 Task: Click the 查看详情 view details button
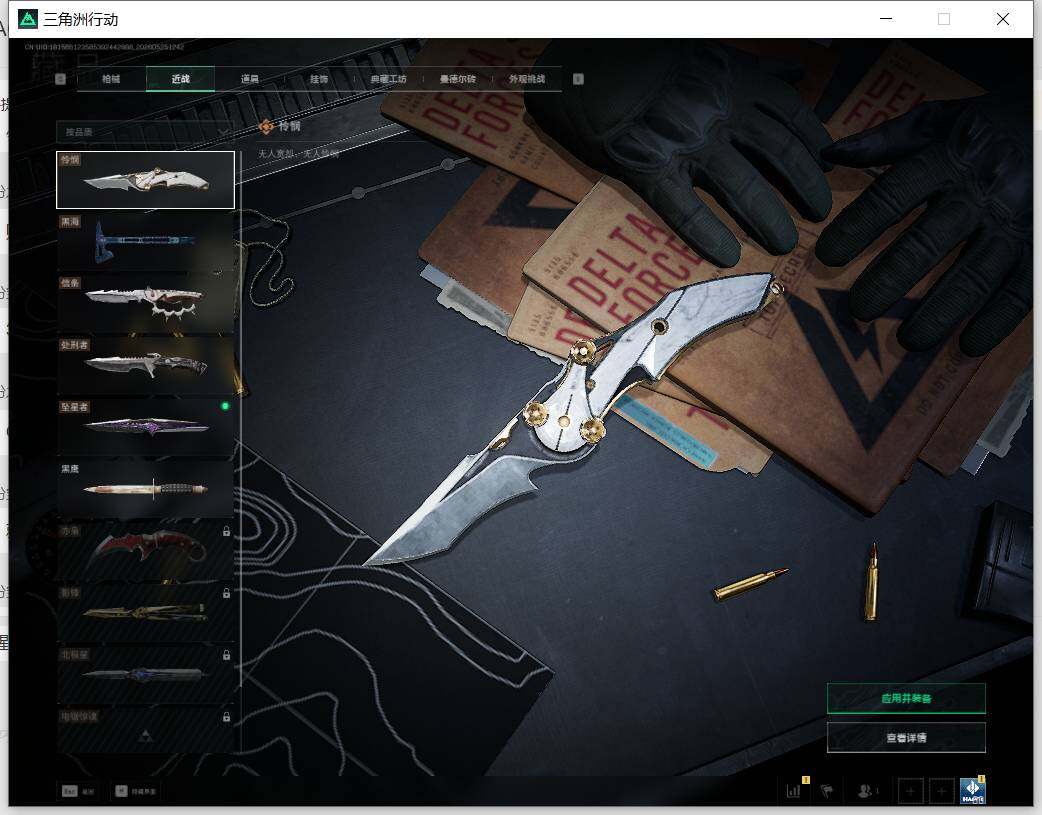tap(906, 737)
